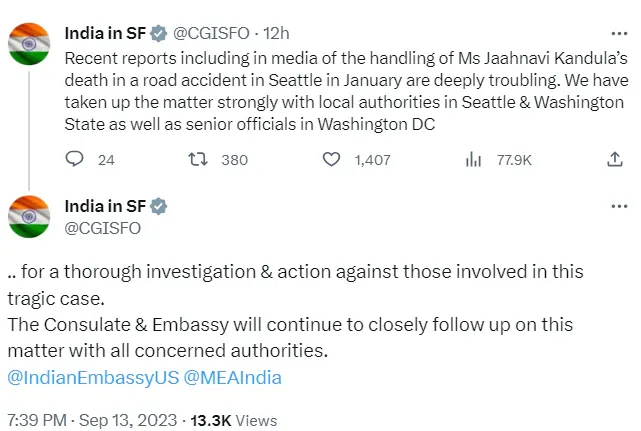Open the three-dot menu on second tweet
This screenshot has width=641, height=431.
pyautogui.click(x=619, y=207)
